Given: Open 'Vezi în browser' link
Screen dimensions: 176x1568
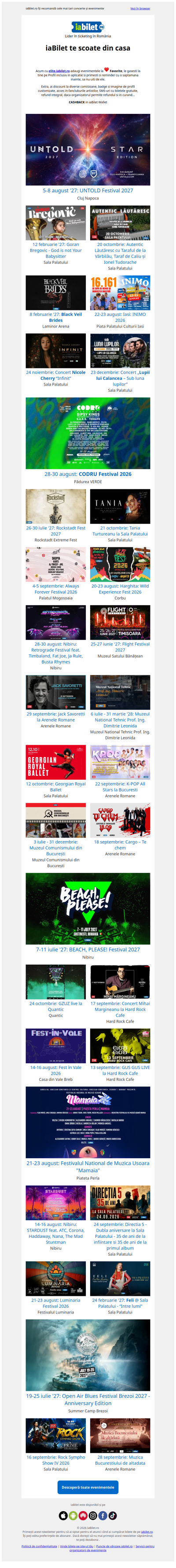Looking at the screenshot, I should [140, 8].
